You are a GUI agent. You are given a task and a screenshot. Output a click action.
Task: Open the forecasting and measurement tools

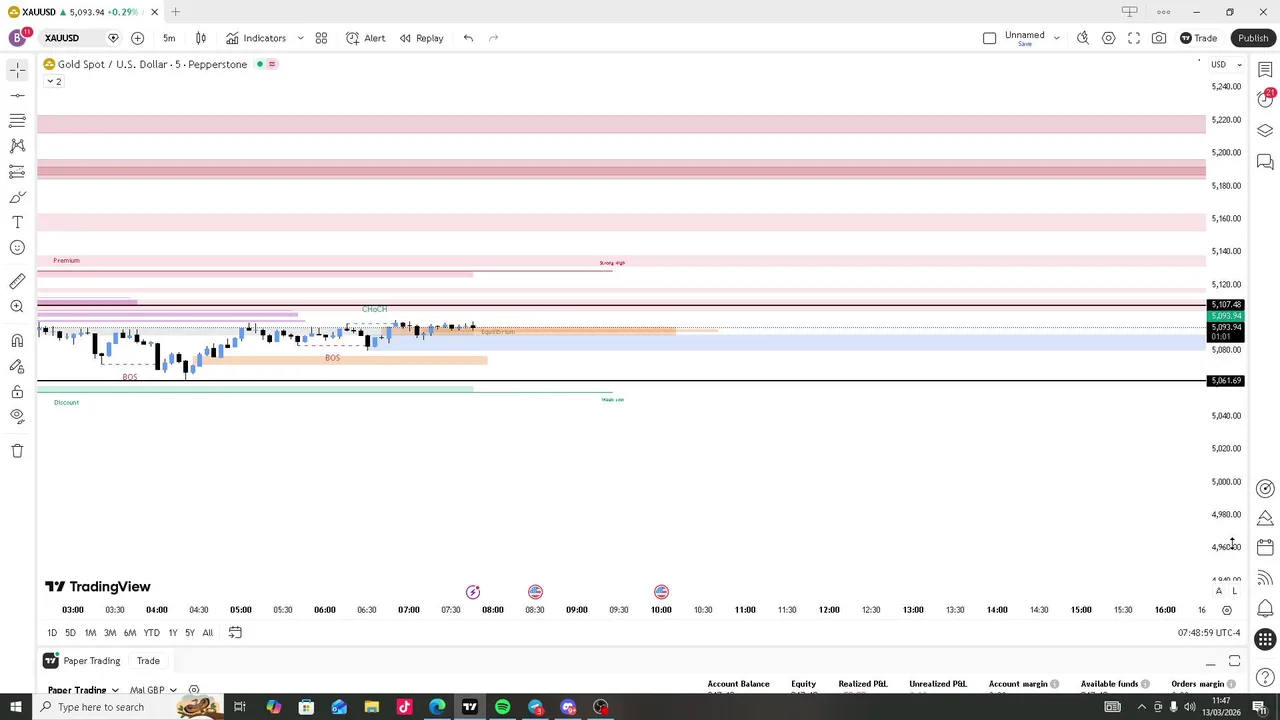click(x=17, y=172)
